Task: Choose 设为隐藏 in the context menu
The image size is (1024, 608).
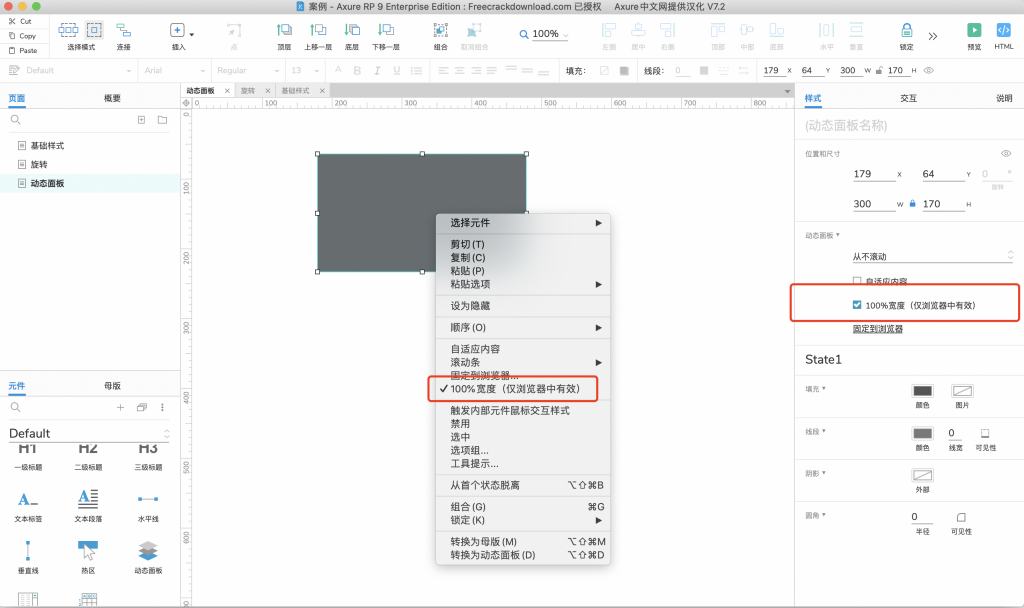Action: coord(470,305)
